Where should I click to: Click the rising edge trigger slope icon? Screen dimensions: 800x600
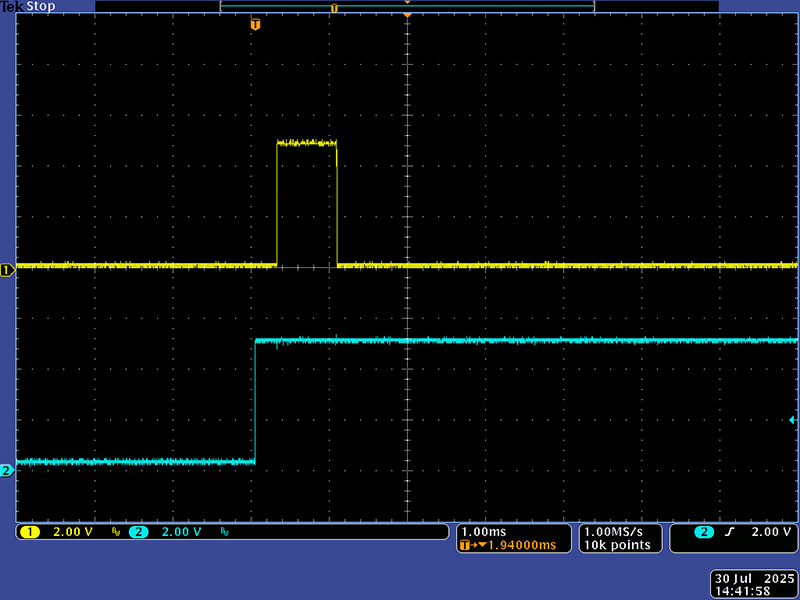point(730,532)
